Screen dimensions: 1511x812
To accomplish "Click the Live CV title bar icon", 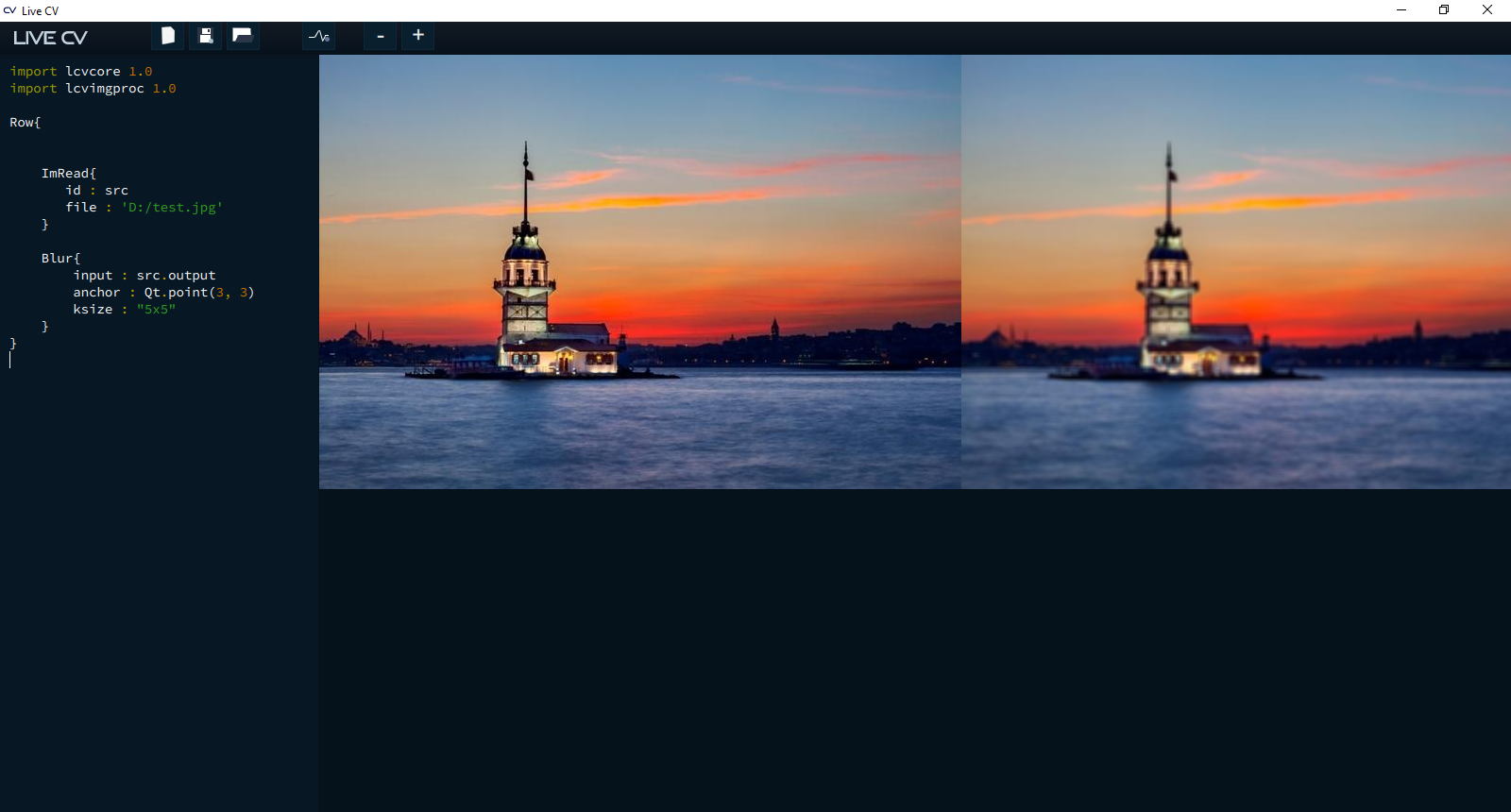I will coord(9,10).
